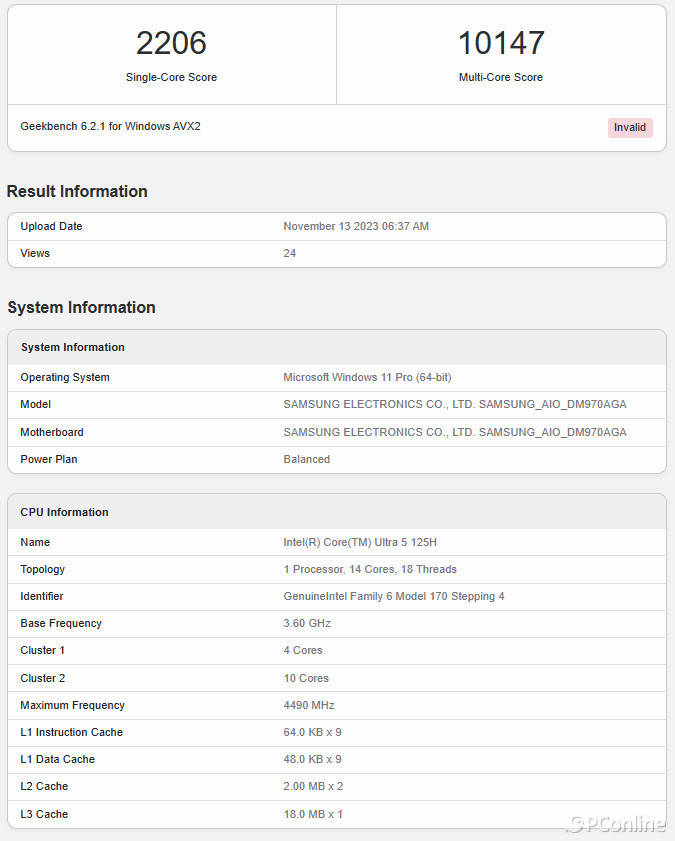
Task: Click the Views row label
Action: pos(35,253)
